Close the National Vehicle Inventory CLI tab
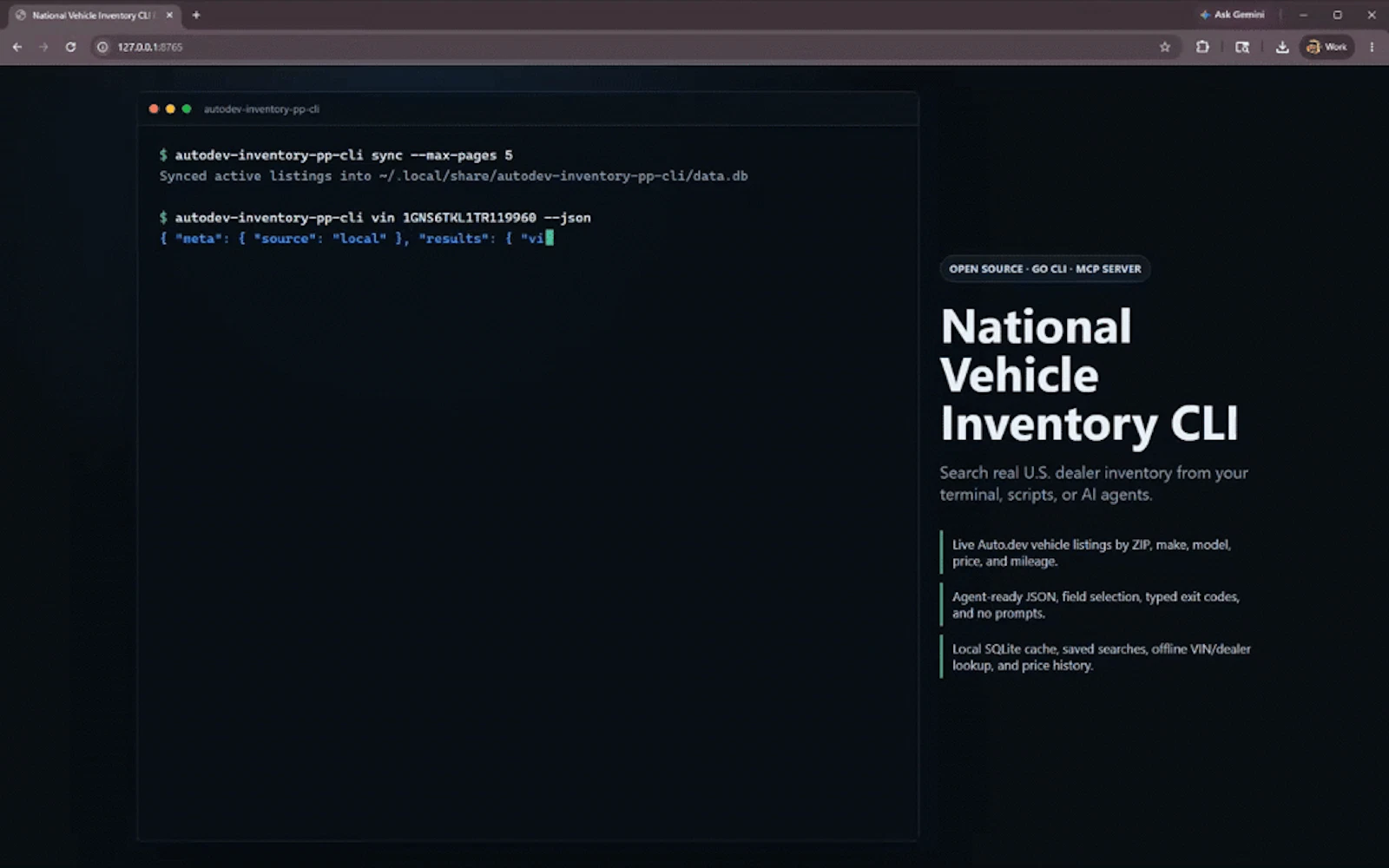This screenshot has height=868, width=1389. [x=169, y=15]
